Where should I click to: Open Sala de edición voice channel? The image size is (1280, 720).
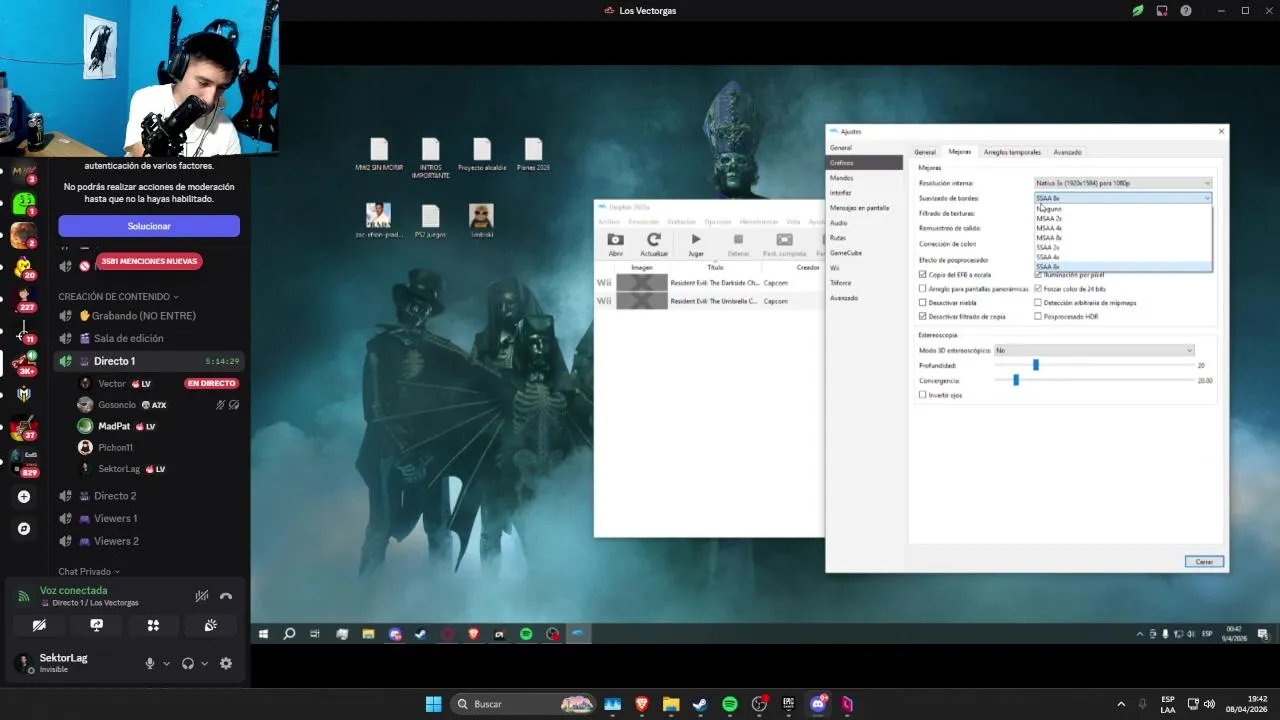[x=149, y=338]
